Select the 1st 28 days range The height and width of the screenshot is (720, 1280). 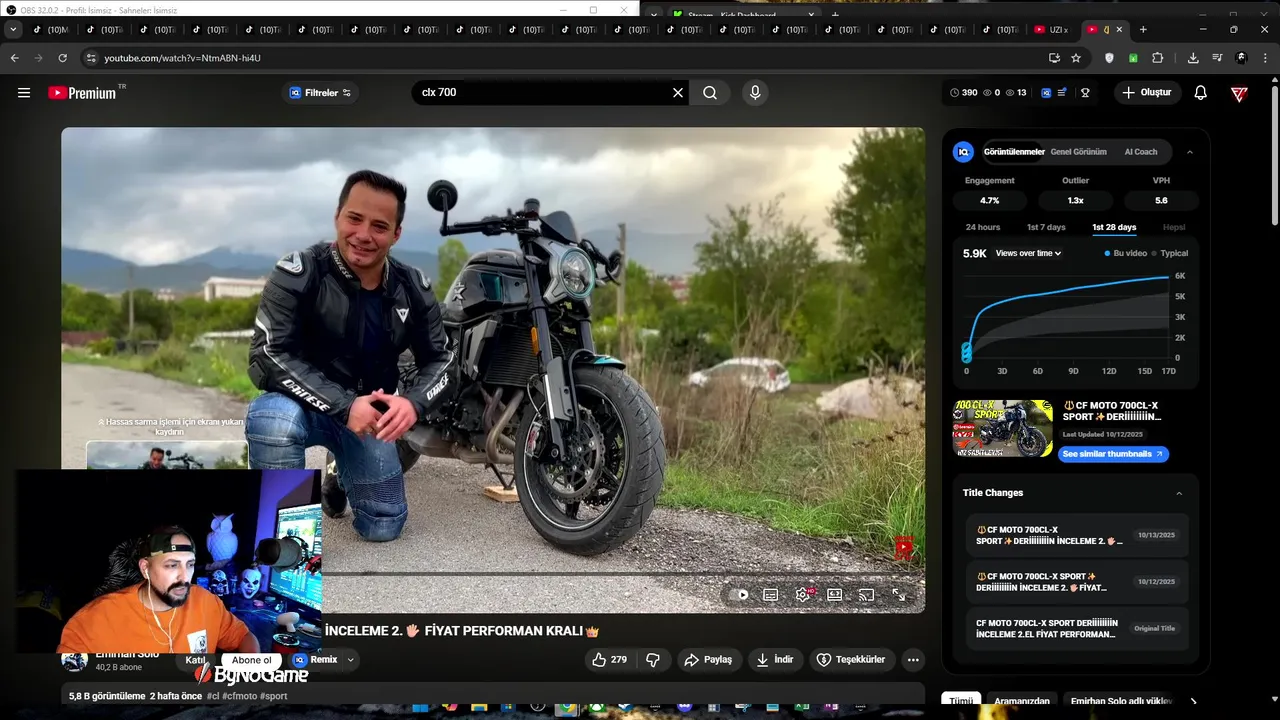[x=1114, y=227]
